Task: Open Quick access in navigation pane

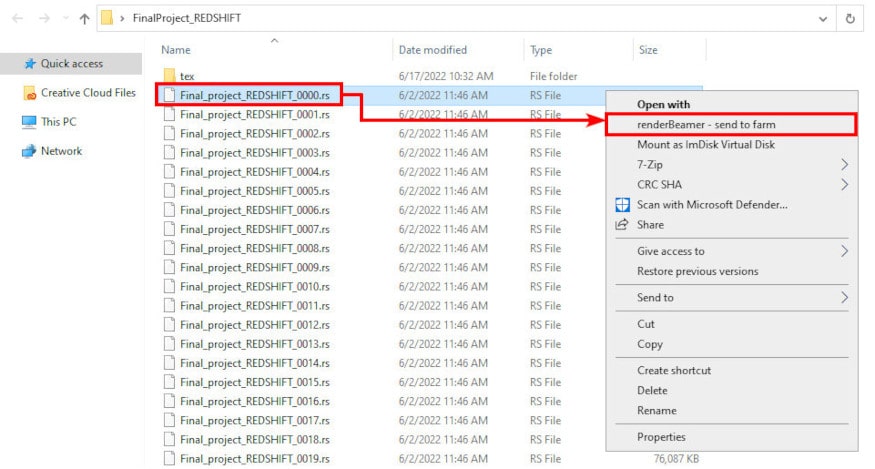Action: tap(71, 64)
